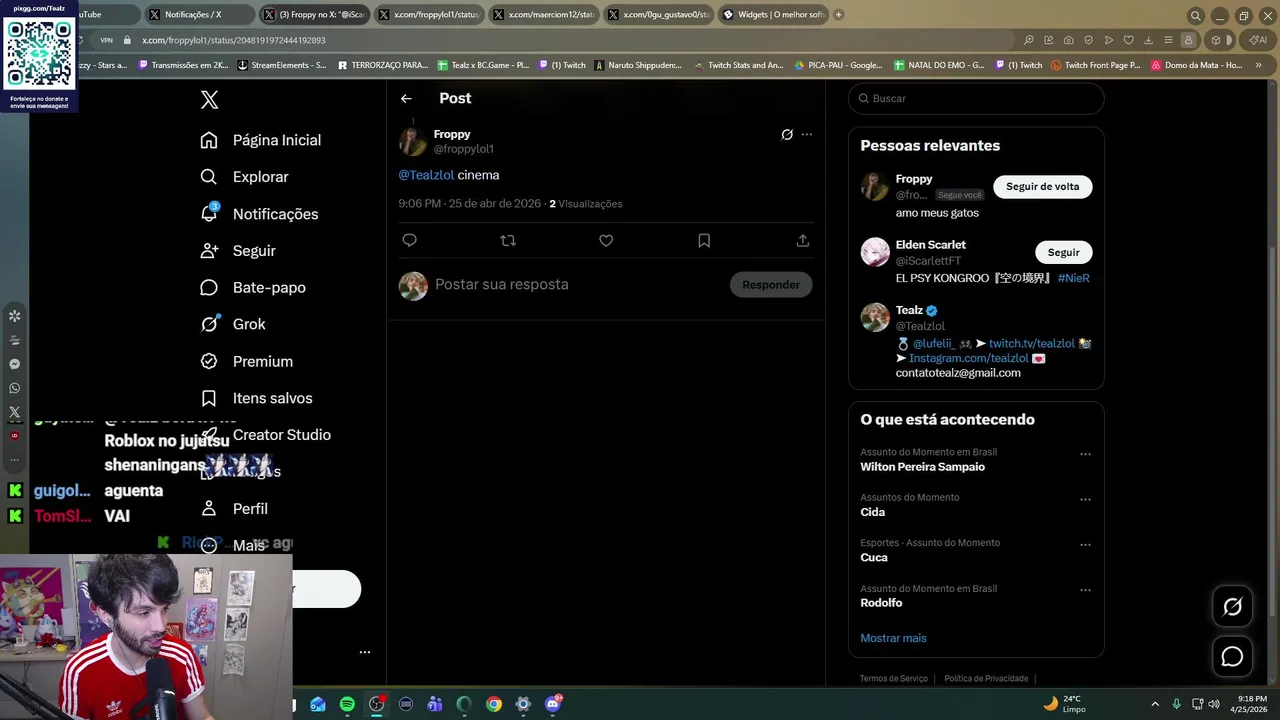This screenshot has height=720, width=1280.
Task: Click the Buscar search field
Action: (x=976, y=98)
